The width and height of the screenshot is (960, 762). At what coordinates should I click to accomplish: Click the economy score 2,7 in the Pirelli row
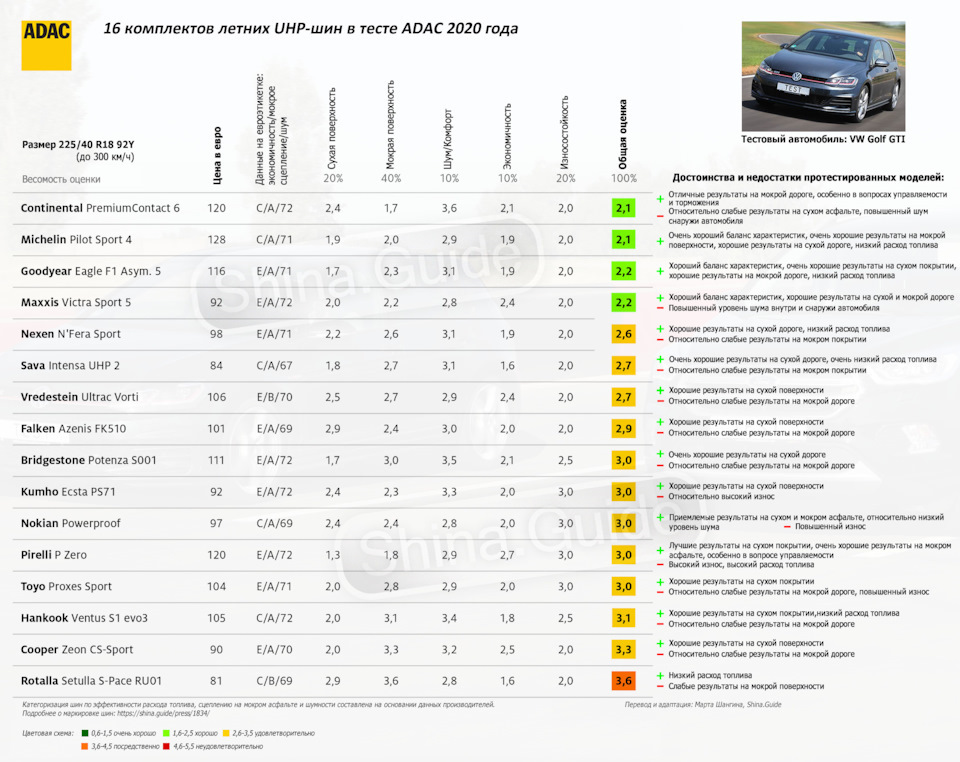click(507, 555)
